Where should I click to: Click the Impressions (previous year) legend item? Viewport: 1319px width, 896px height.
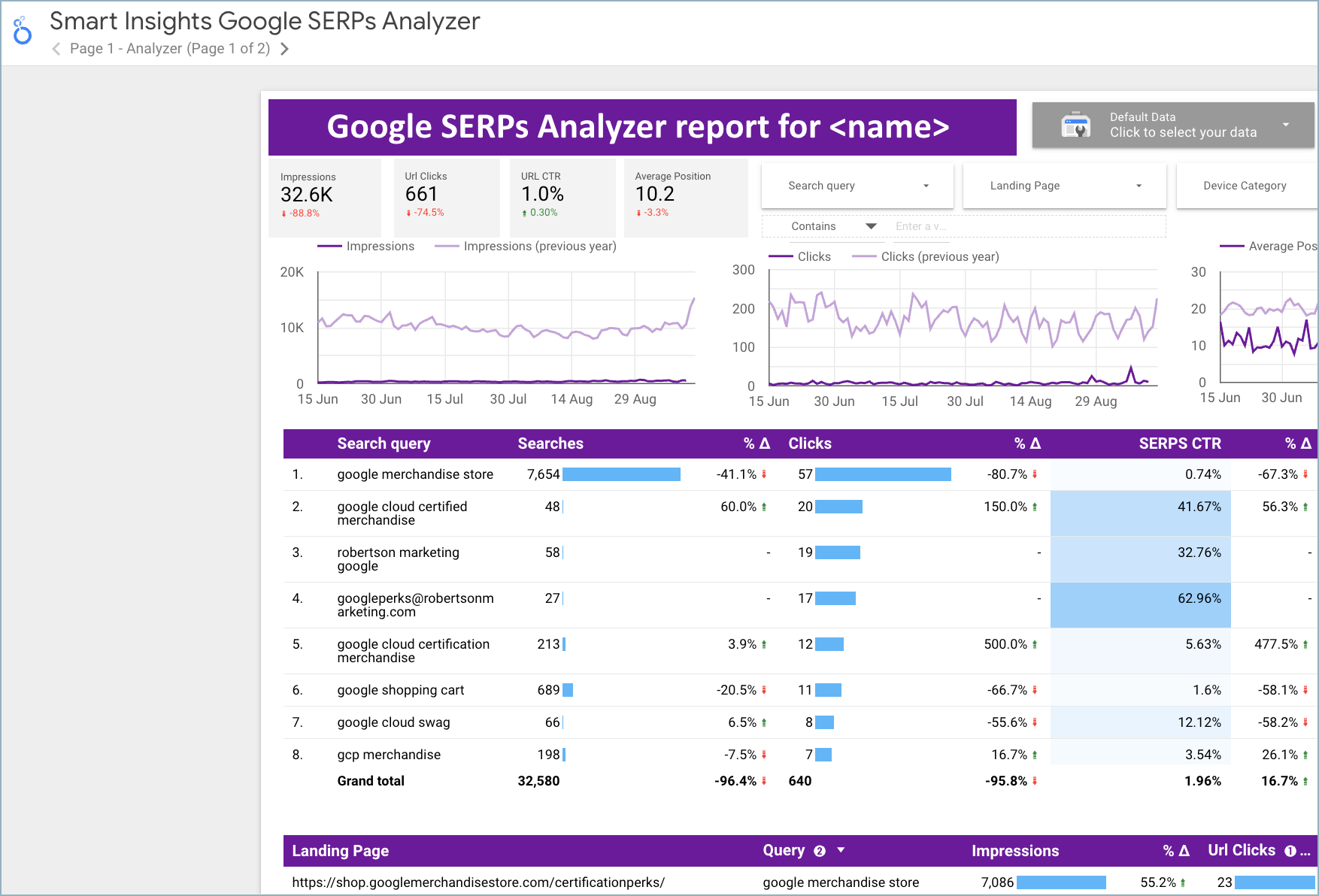(x=539, y=247)
